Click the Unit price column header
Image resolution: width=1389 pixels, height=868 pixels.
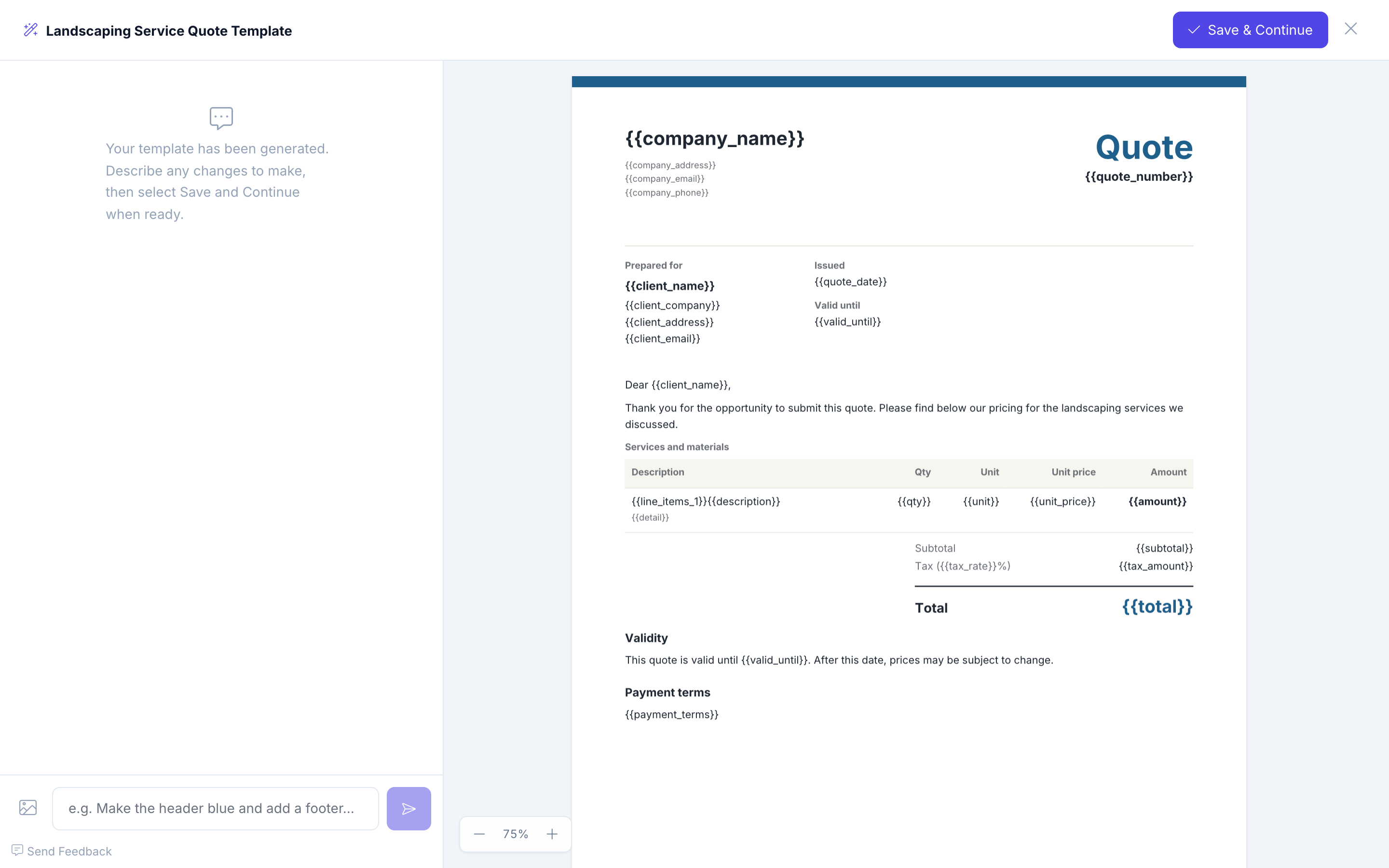point(1073,472)
